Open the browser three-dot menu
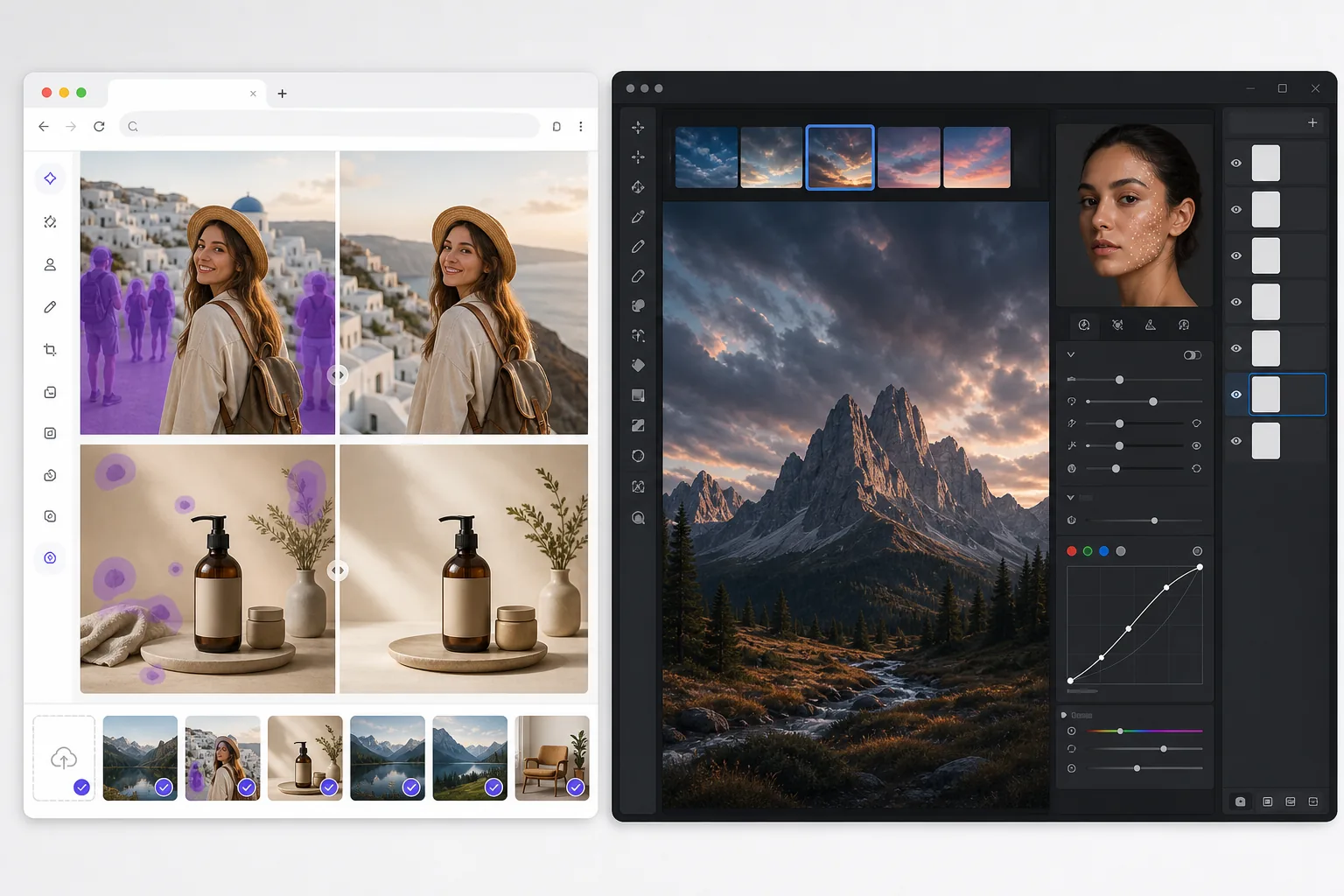The height and width of the screenshot is (896, 1344). (x=581, y=126)
